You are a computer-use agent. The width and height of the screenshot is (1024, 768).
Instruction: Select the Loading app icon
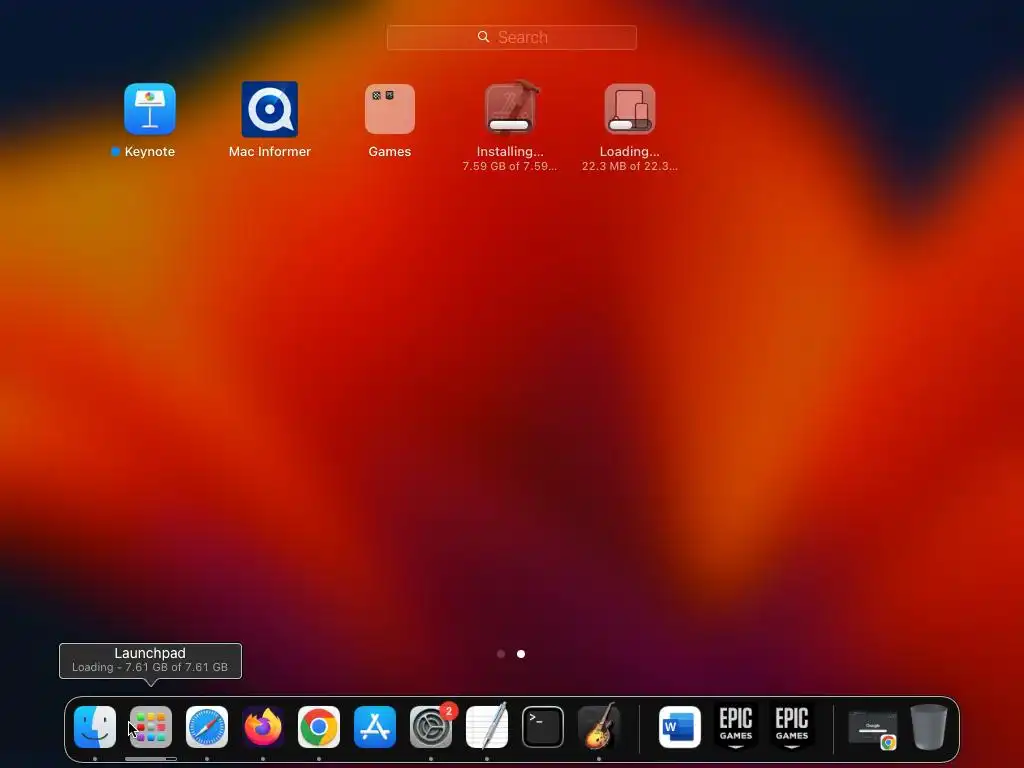tap(630, 109)
